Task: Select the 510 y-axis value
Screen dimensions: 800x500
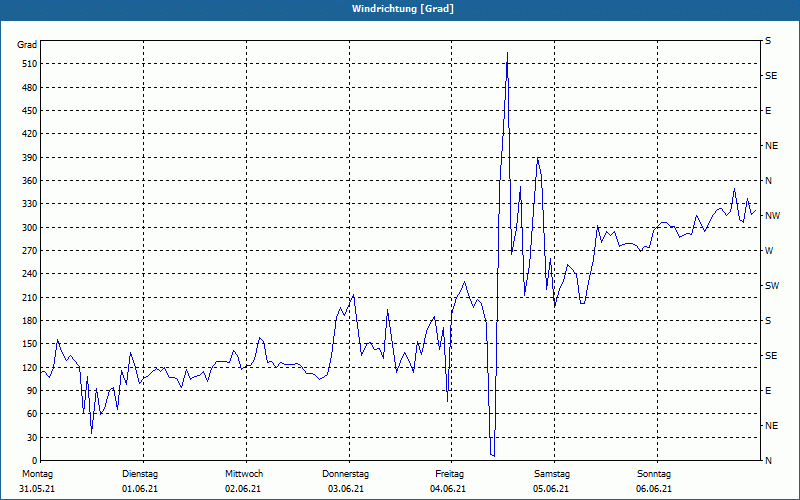Action: click(29, 64)
